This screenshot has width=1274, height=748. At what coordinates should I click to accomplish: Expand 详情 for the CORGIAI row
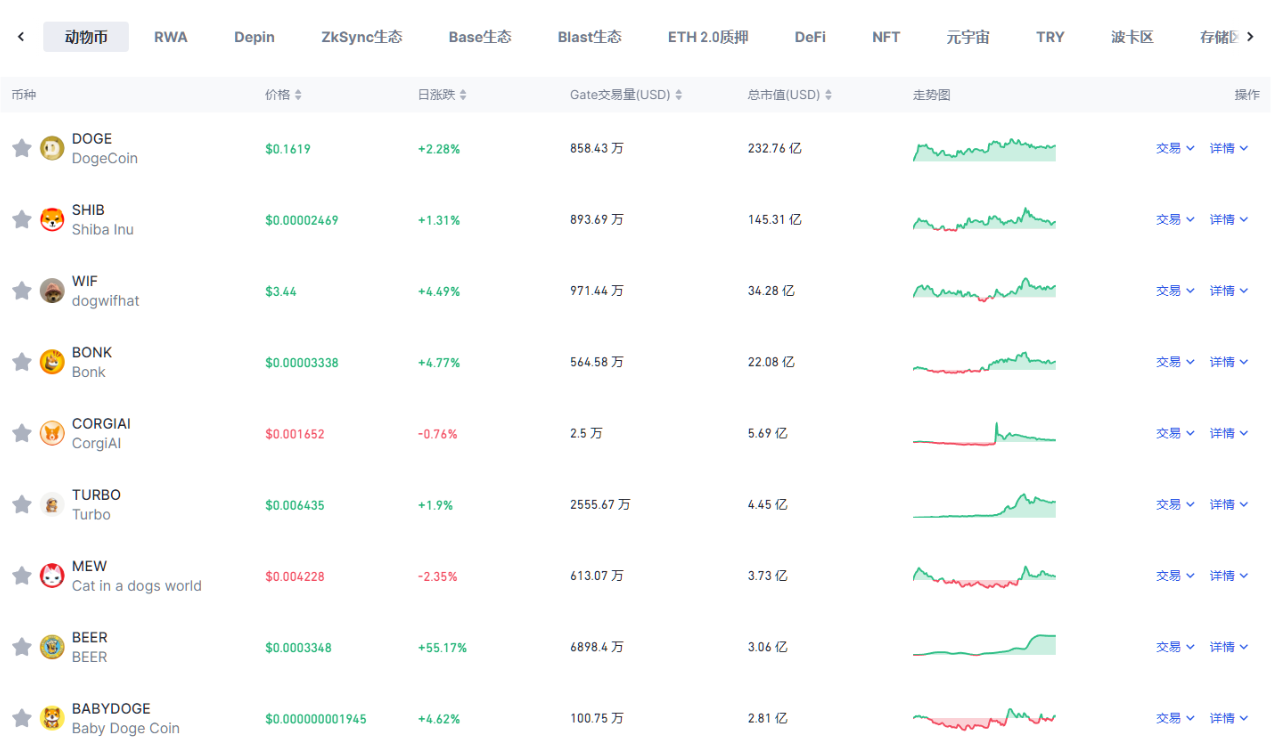[1229, 433]
